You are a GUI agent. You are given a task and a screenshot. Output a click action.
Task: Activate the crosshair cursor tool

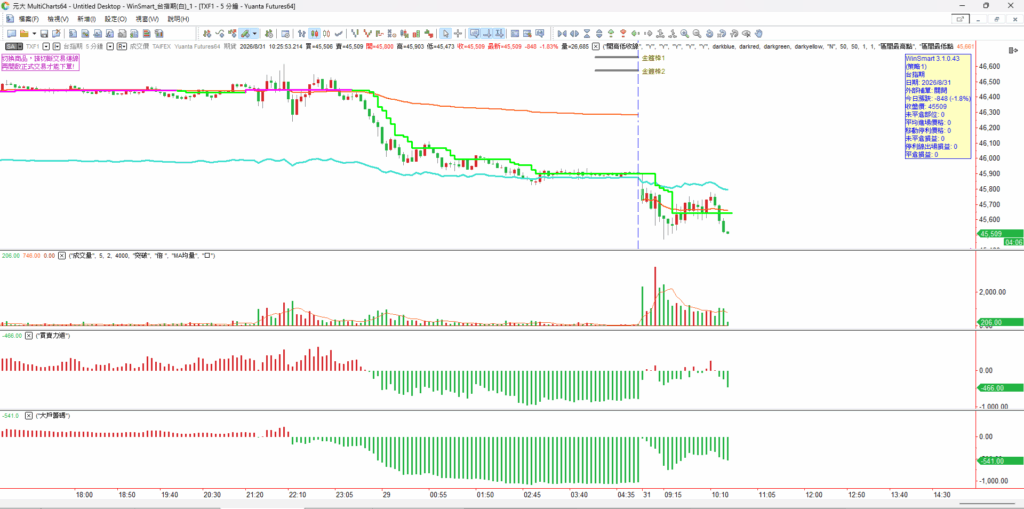point(458,33)
